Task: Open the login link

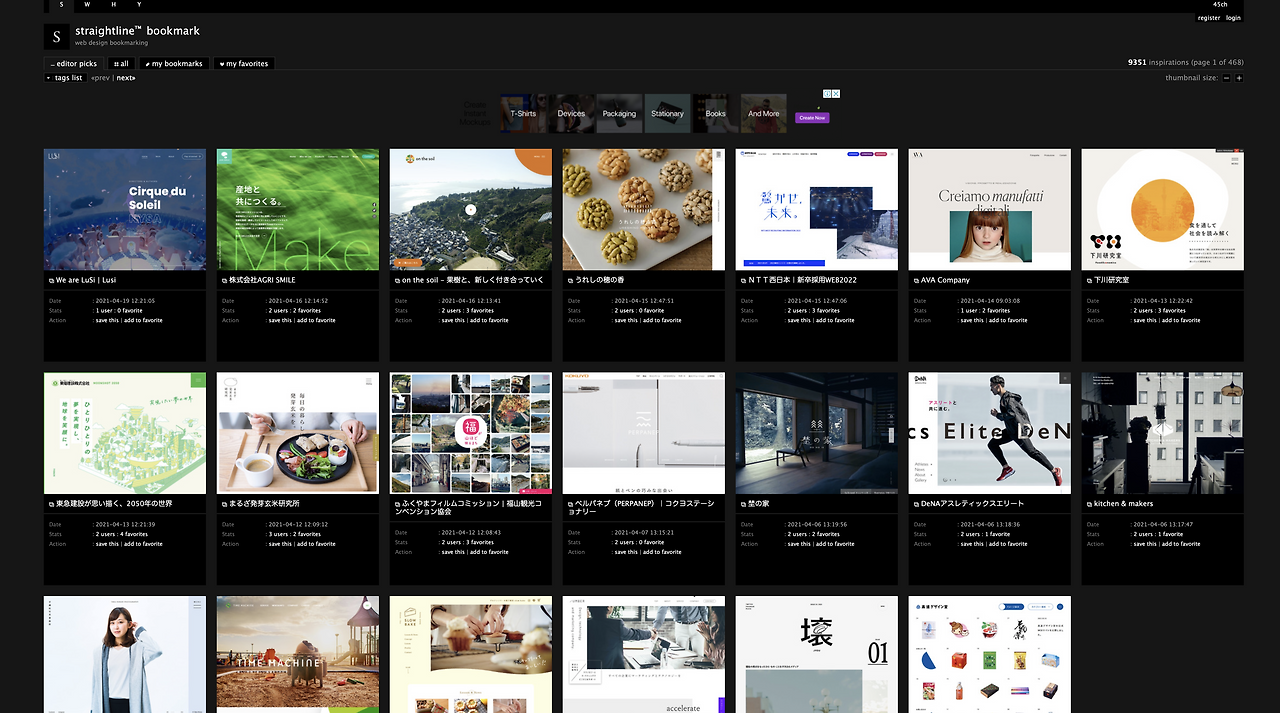Action: tap(1234, 18)
